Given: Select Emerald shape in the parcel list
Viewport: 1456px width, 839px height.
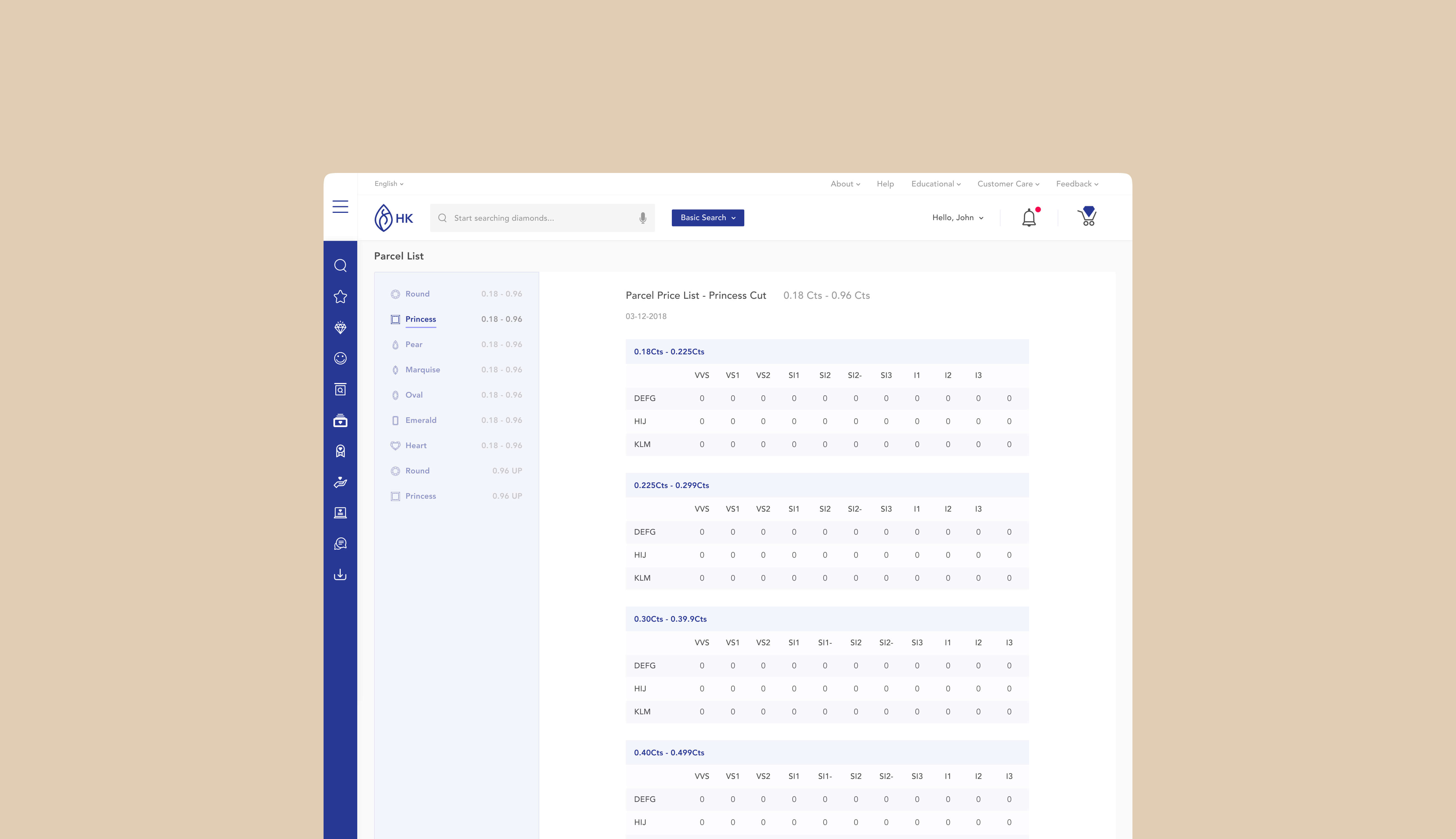Looking at the screenshot, I should pos(420,420).
